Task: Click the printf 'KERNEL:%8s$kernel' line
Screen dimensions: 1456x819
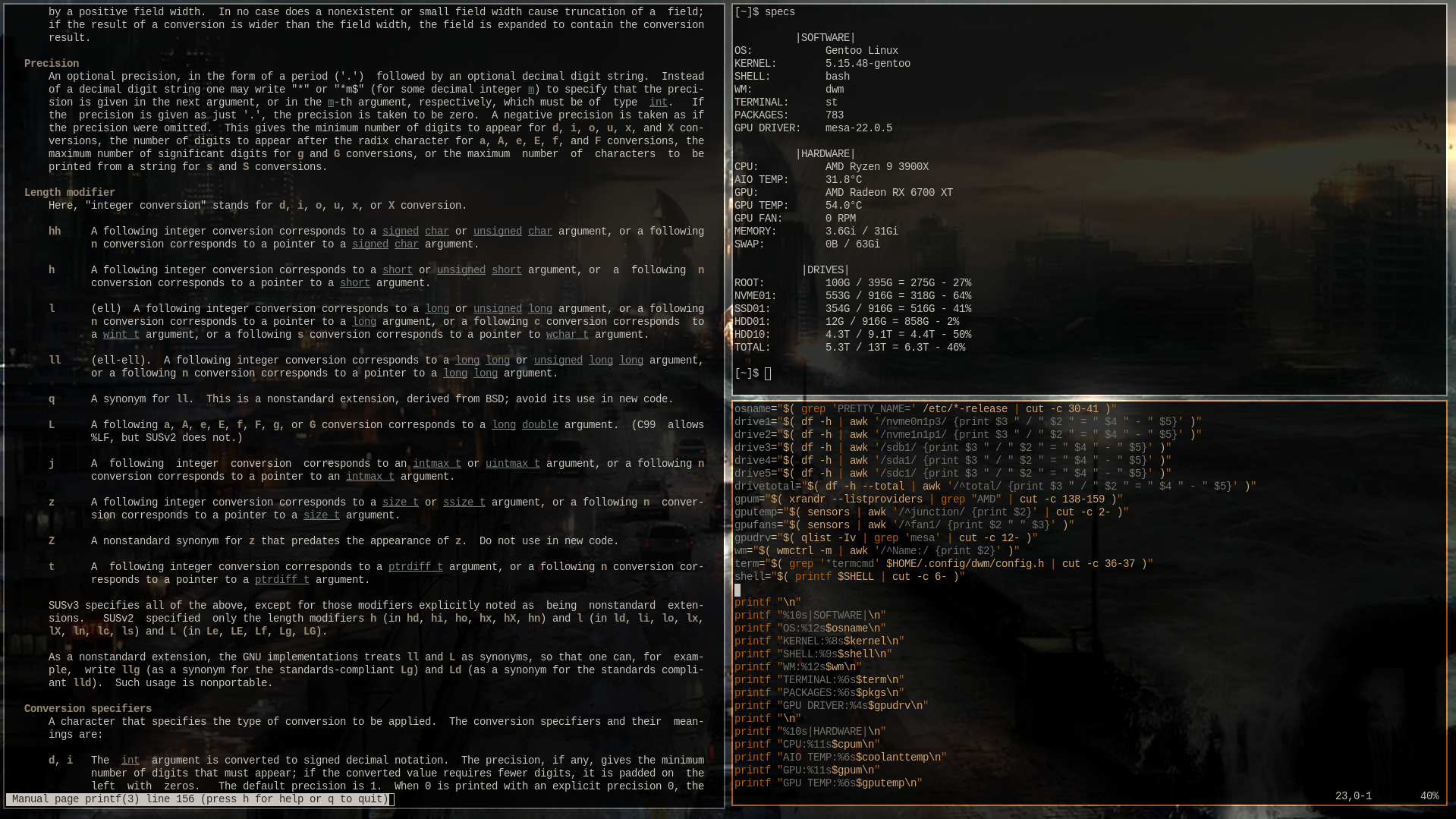Action: tap(819, 641)
